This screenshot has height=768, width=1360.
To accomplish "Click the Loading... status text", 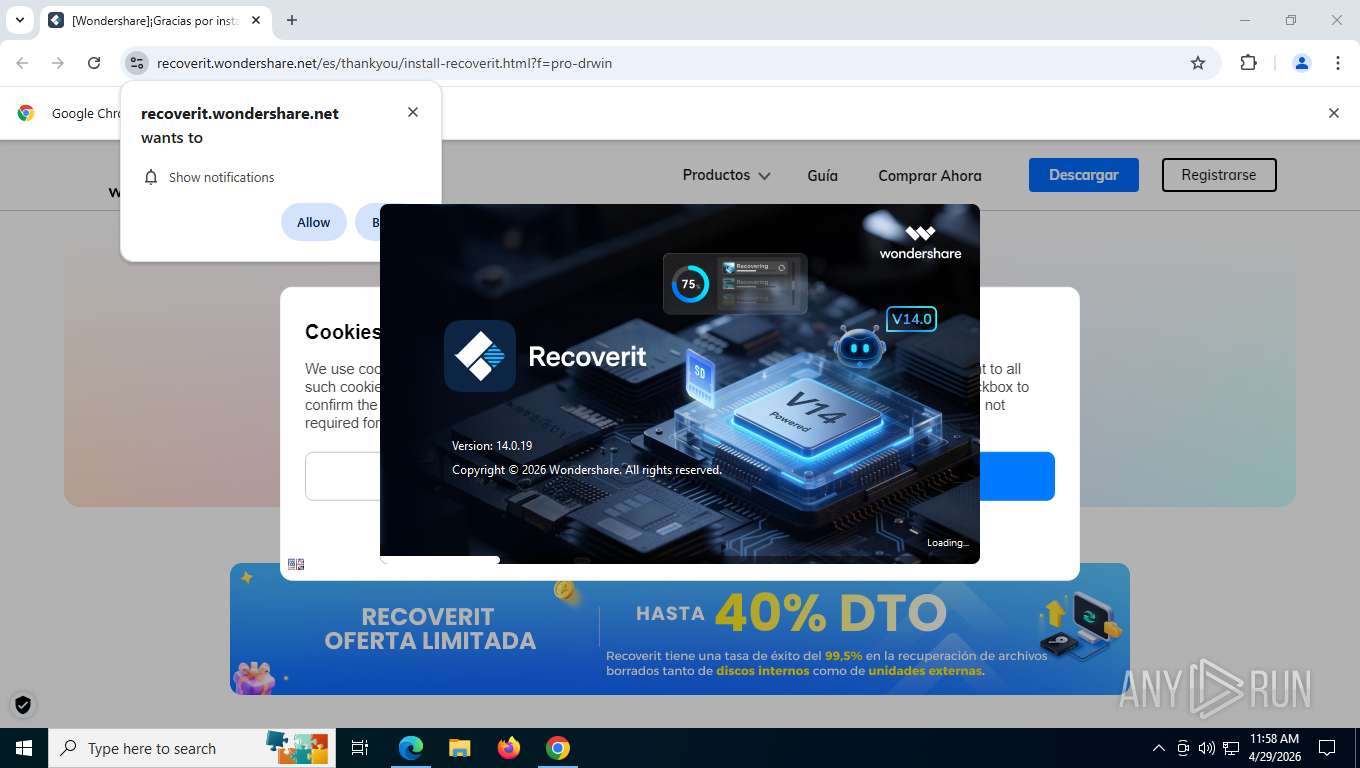I will coord(948,543).
